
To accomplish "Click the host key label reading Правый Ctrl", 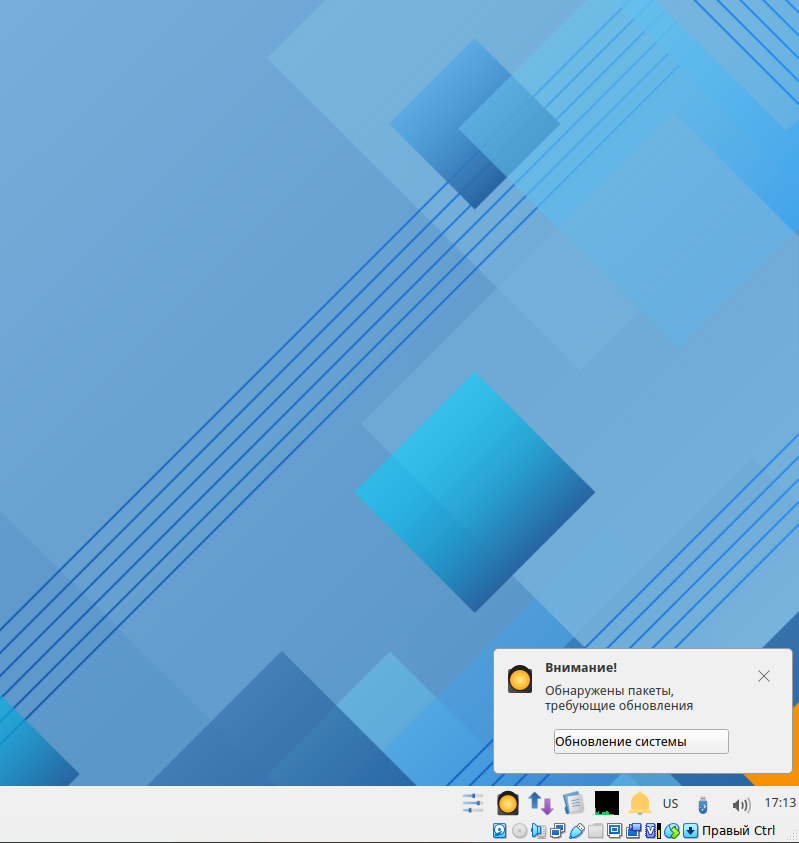I will pyautogui.click(x=738, y=831).
